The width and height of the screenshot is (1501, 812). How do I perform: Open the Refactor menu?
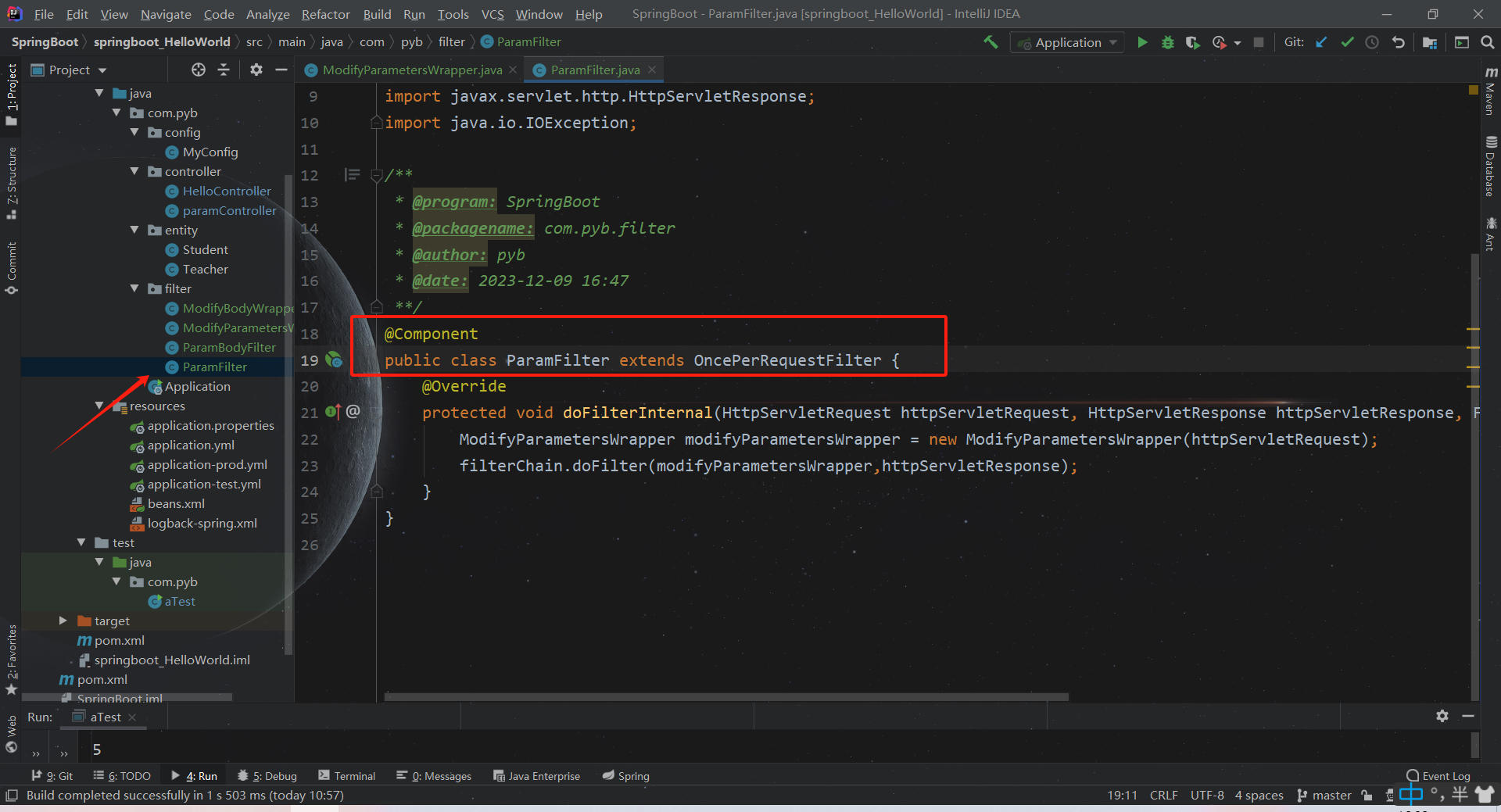tap(325, 14)
